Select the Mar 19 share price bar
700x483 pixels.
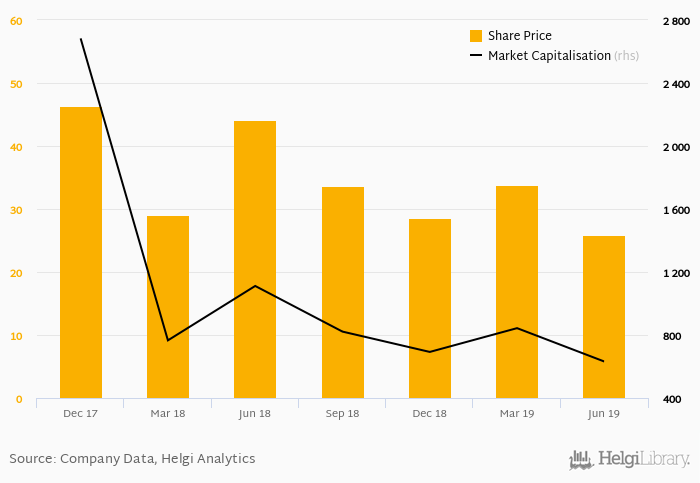click(517, 292)
